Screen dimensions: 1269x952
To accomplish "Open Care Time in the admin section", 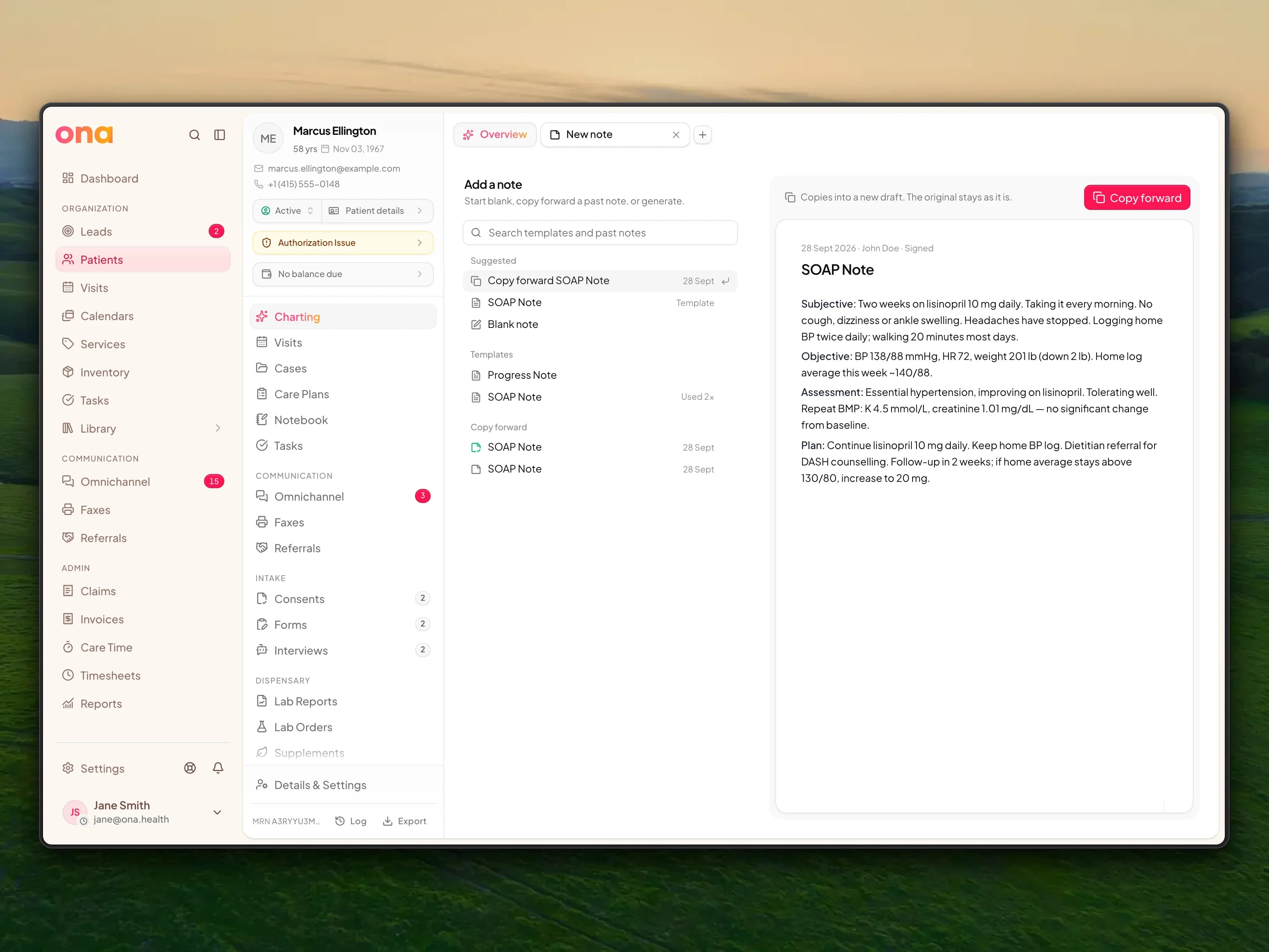I will coord(143,648).
